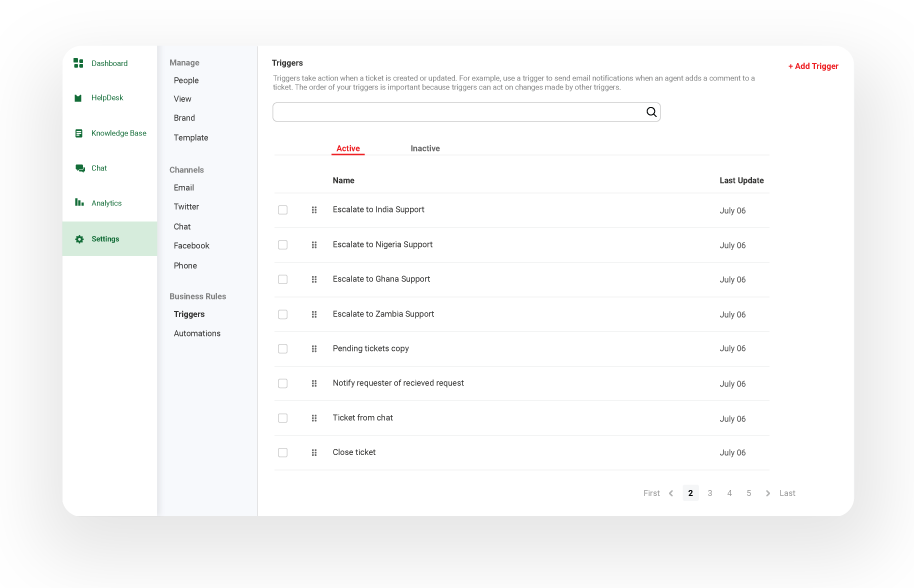Click the drag handle beside Escalate to India Support

click(314, 209)
